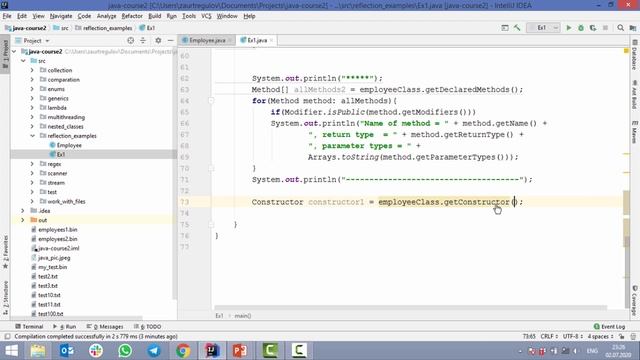
Task: Run with coverage icon in toolbar
Action: point(593,28)
